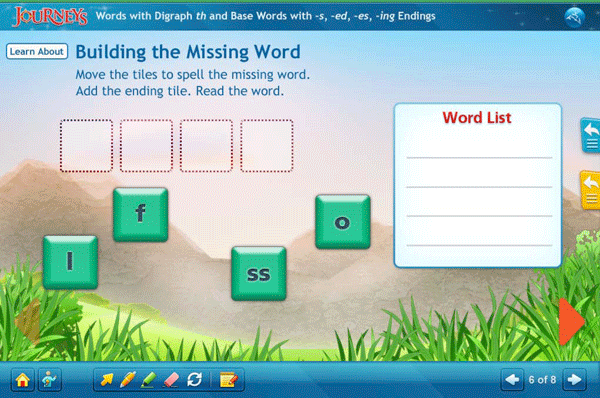
Task: Click the fourth empty dotted letter box
Action: (267, 145)
